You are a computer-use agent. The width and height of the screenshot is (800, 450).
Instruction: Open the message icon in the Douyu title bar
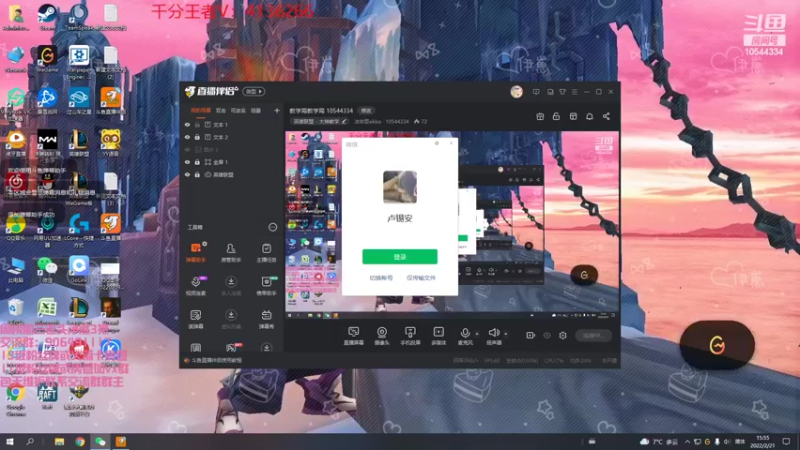click(536, 92)
